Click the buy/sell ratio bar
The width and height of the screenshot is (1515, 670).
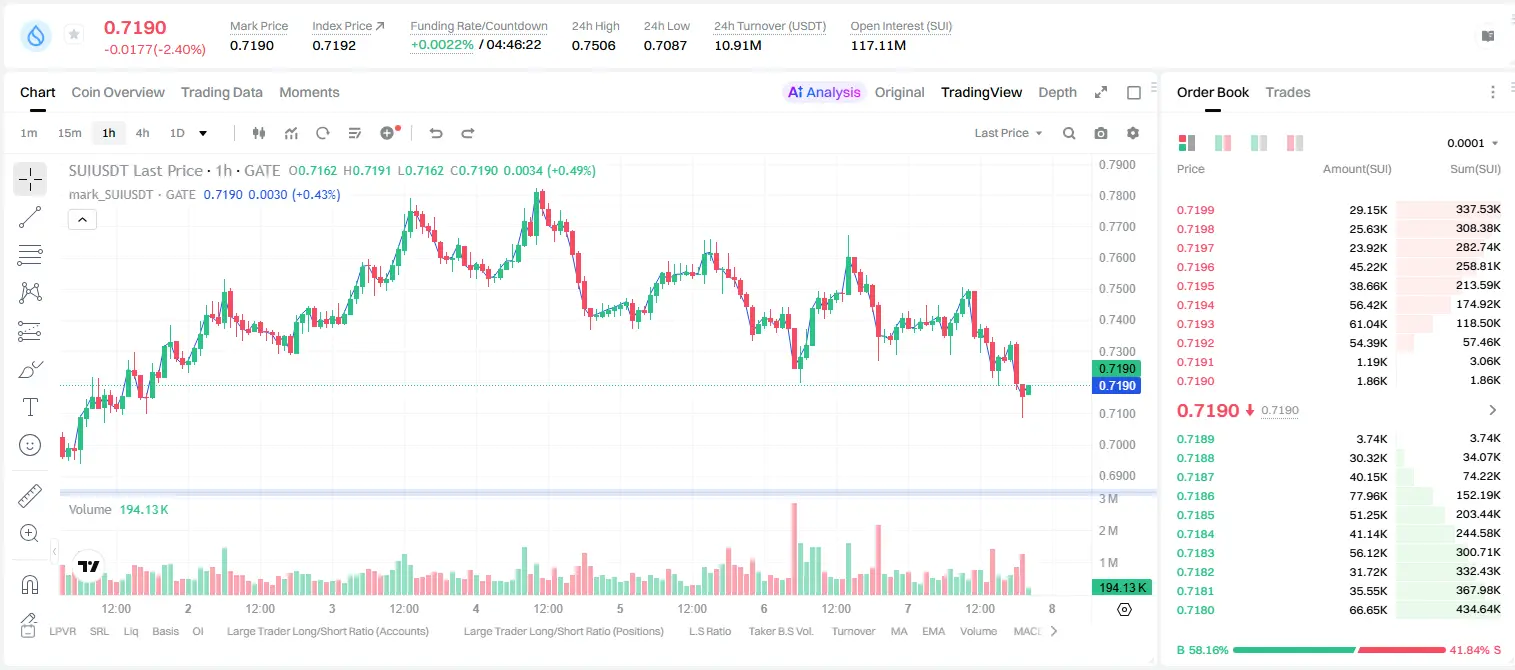(1339, 650)
